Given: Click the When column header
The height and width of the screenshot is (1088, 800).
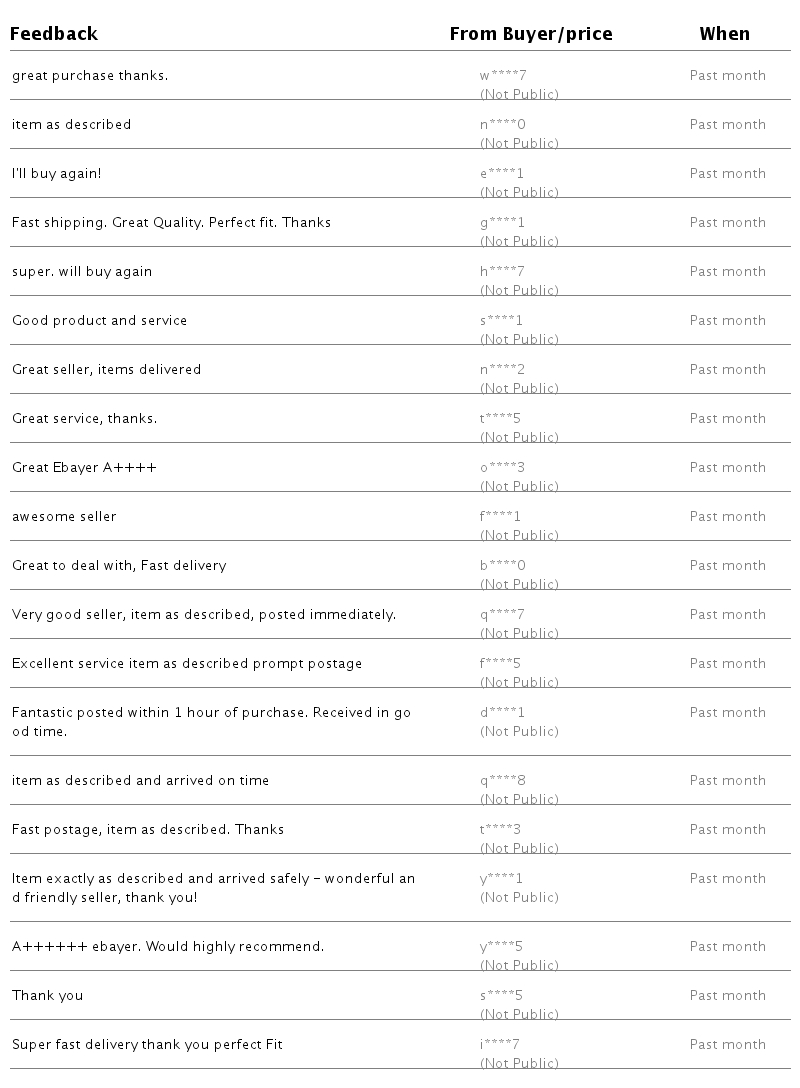Looking at the screenshot, I should click(724, 34).
